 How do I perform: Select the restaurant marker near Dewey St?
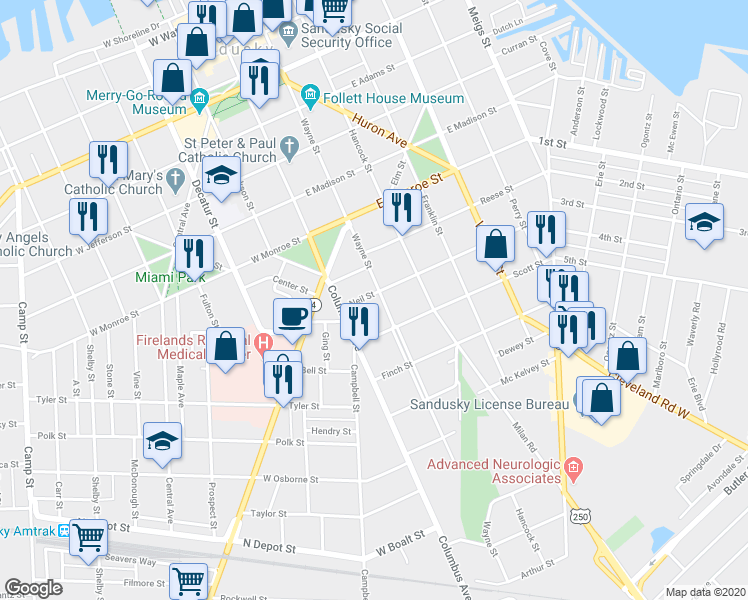coord(568,330)
